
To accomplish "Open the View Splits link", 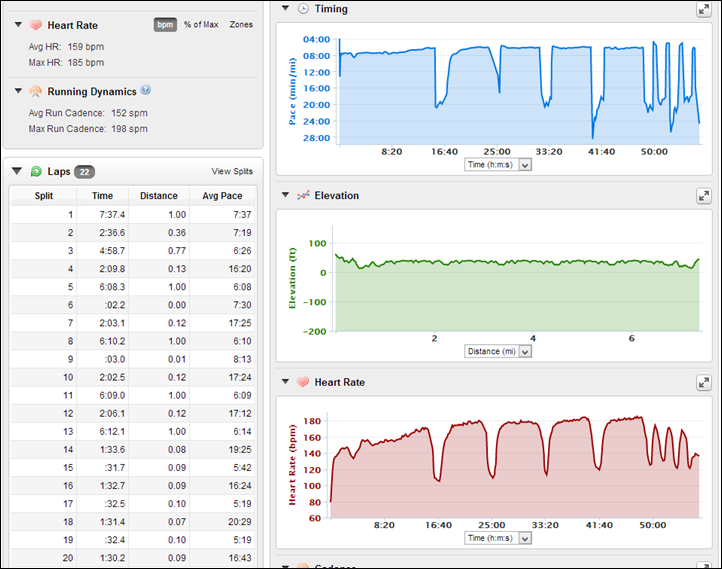I will [232, 172].
